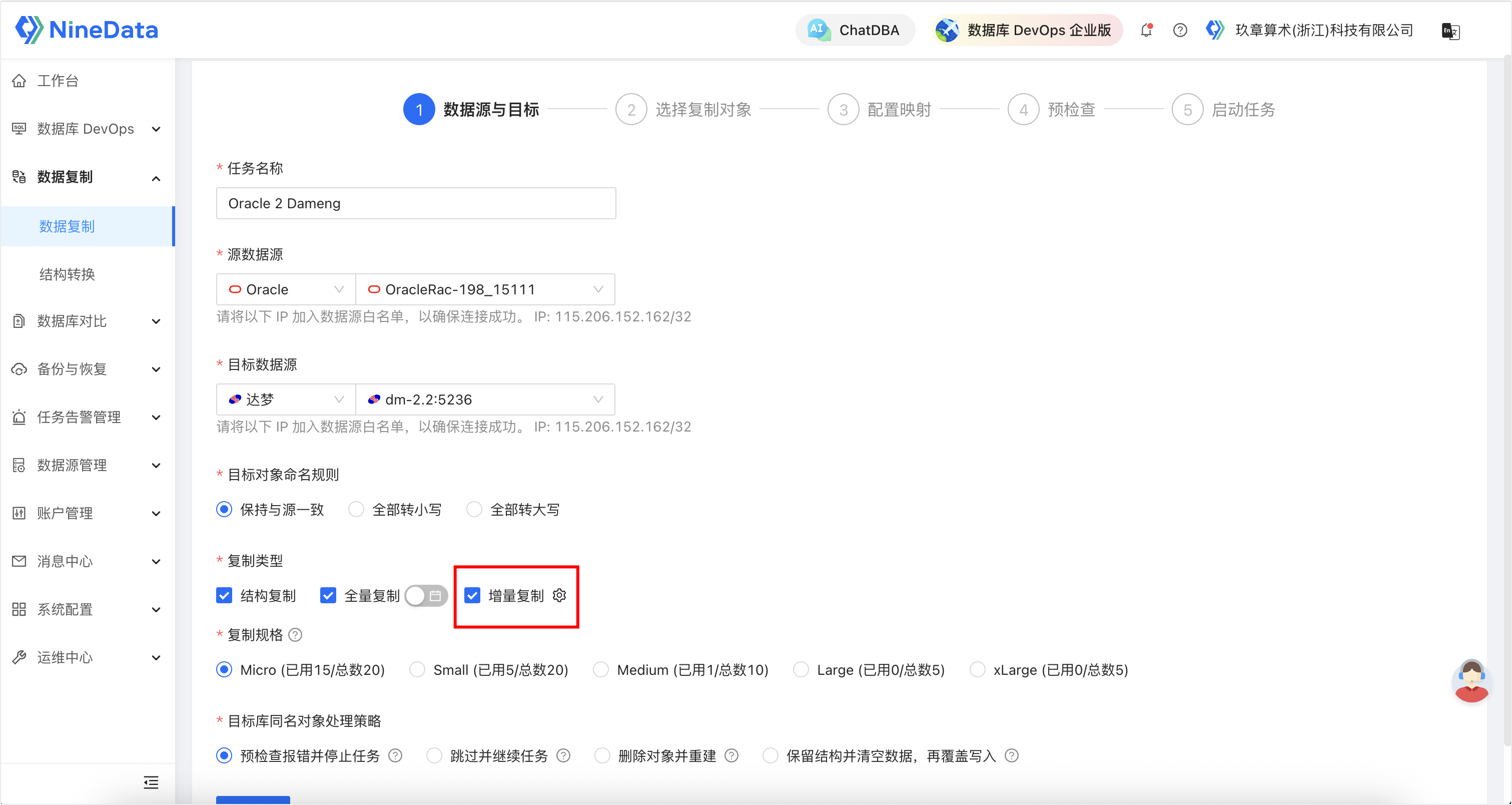This screenshot has height=805, width=1512.
Task: Uncheck the 结构复制 checkbox
Action: pos(224,595)
